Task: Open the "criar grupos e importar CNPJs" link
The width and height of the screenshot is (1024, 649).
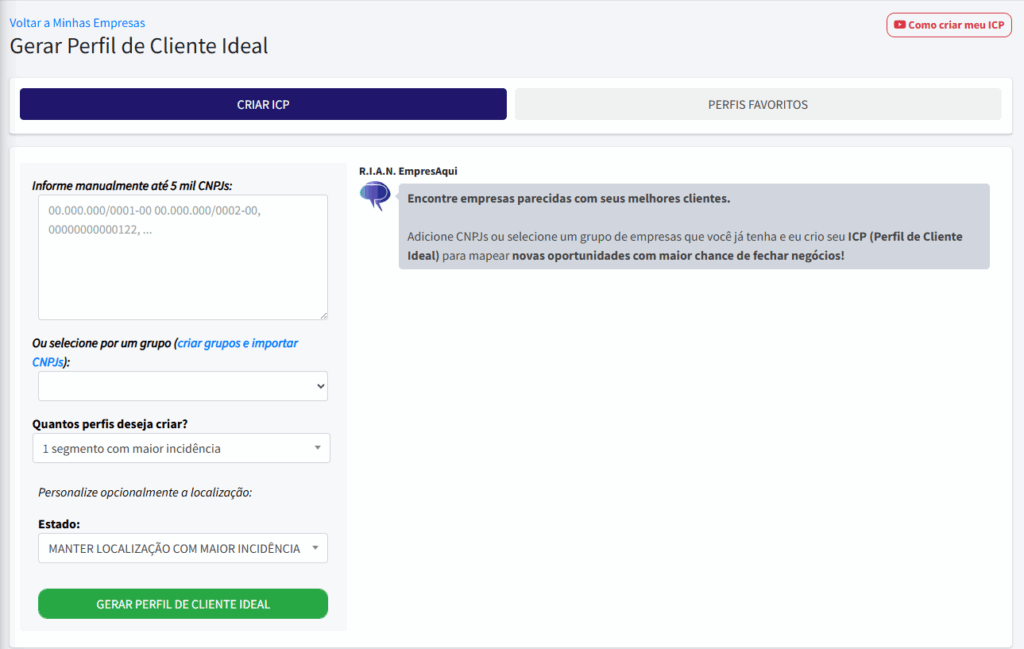Action: click(x=236, y=343)
